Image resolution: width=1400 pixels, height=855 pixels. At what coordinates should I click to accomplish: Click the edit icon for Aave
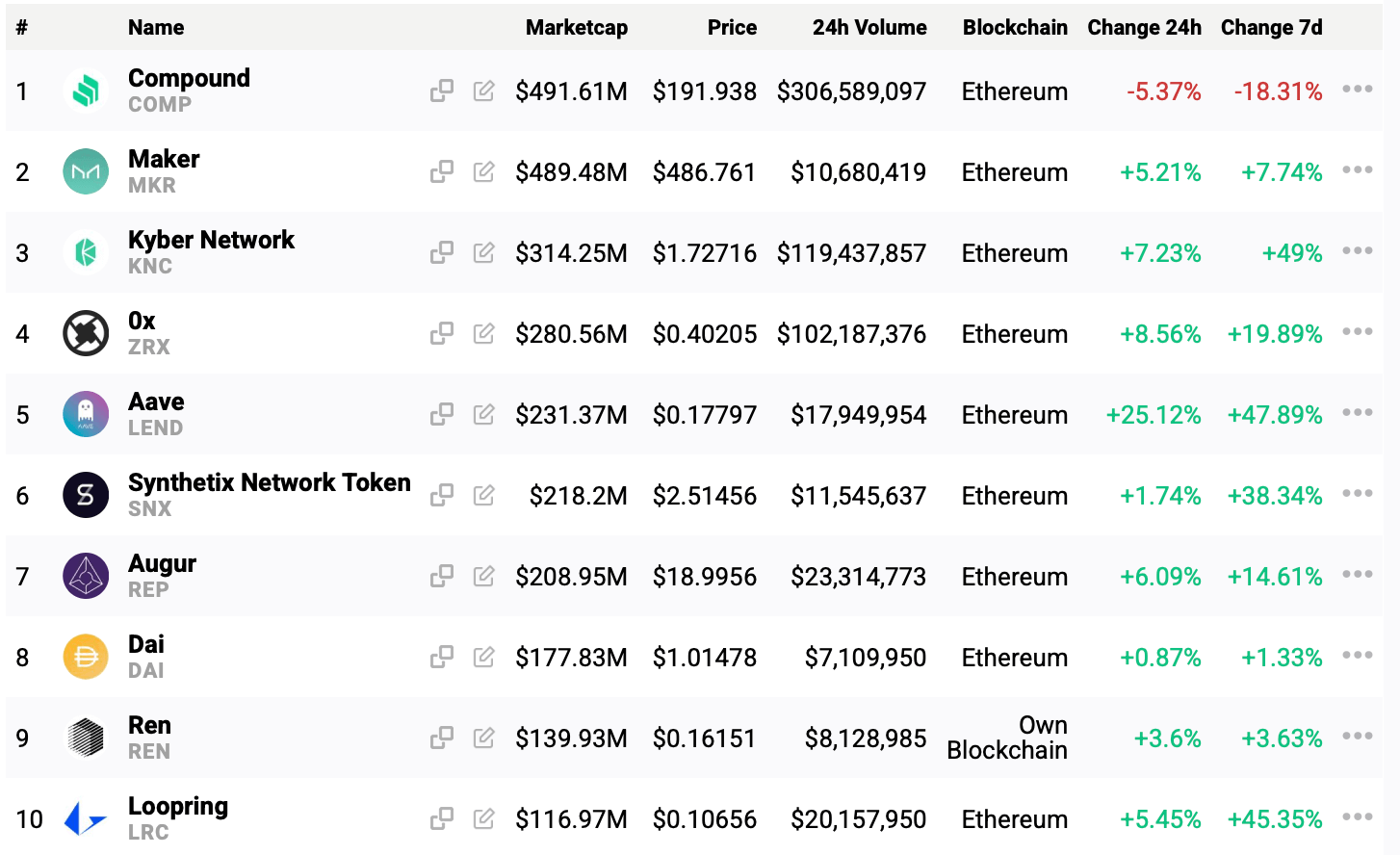click(x=484, y=414)
